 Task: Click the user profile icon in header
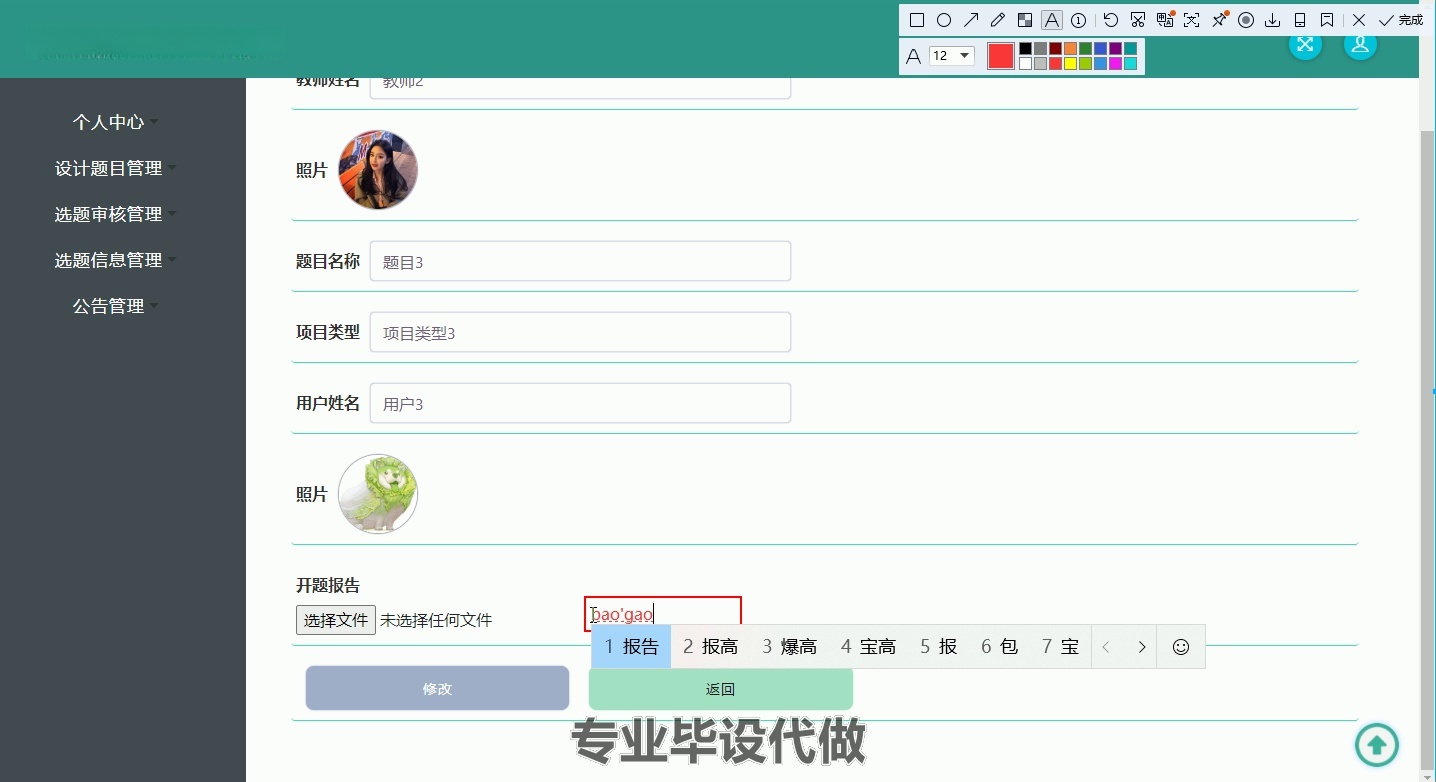point(1360,44)
